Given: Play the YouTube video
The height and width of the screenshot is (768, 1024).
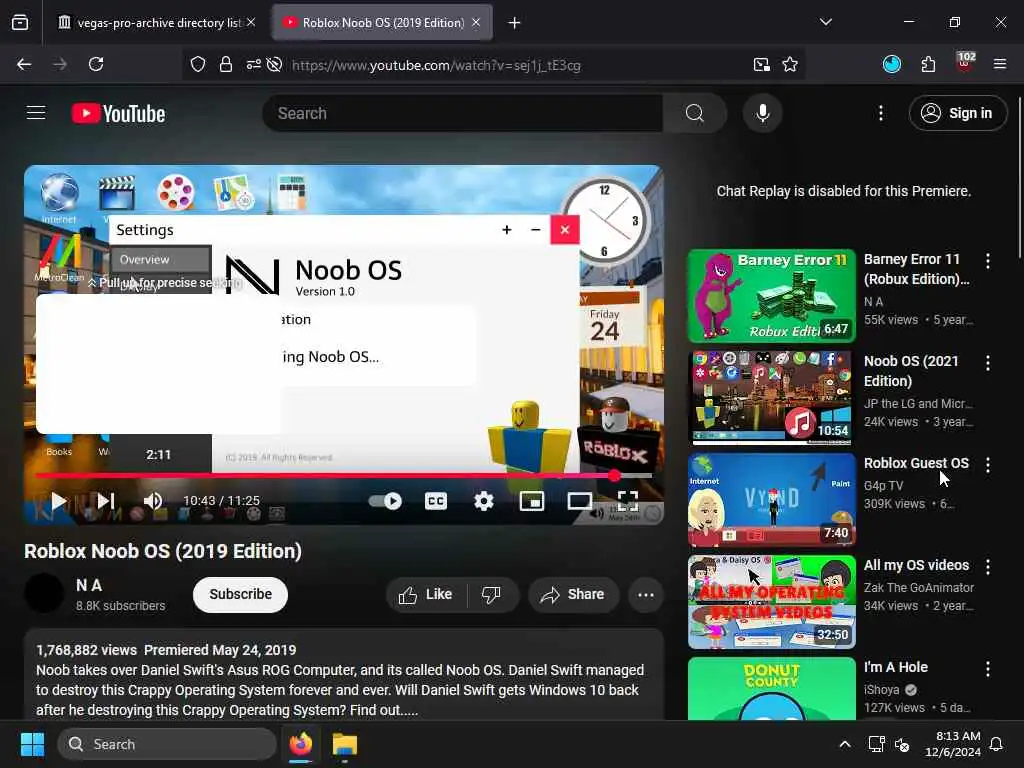Looking at the screenshot, I should coord(58,501).
